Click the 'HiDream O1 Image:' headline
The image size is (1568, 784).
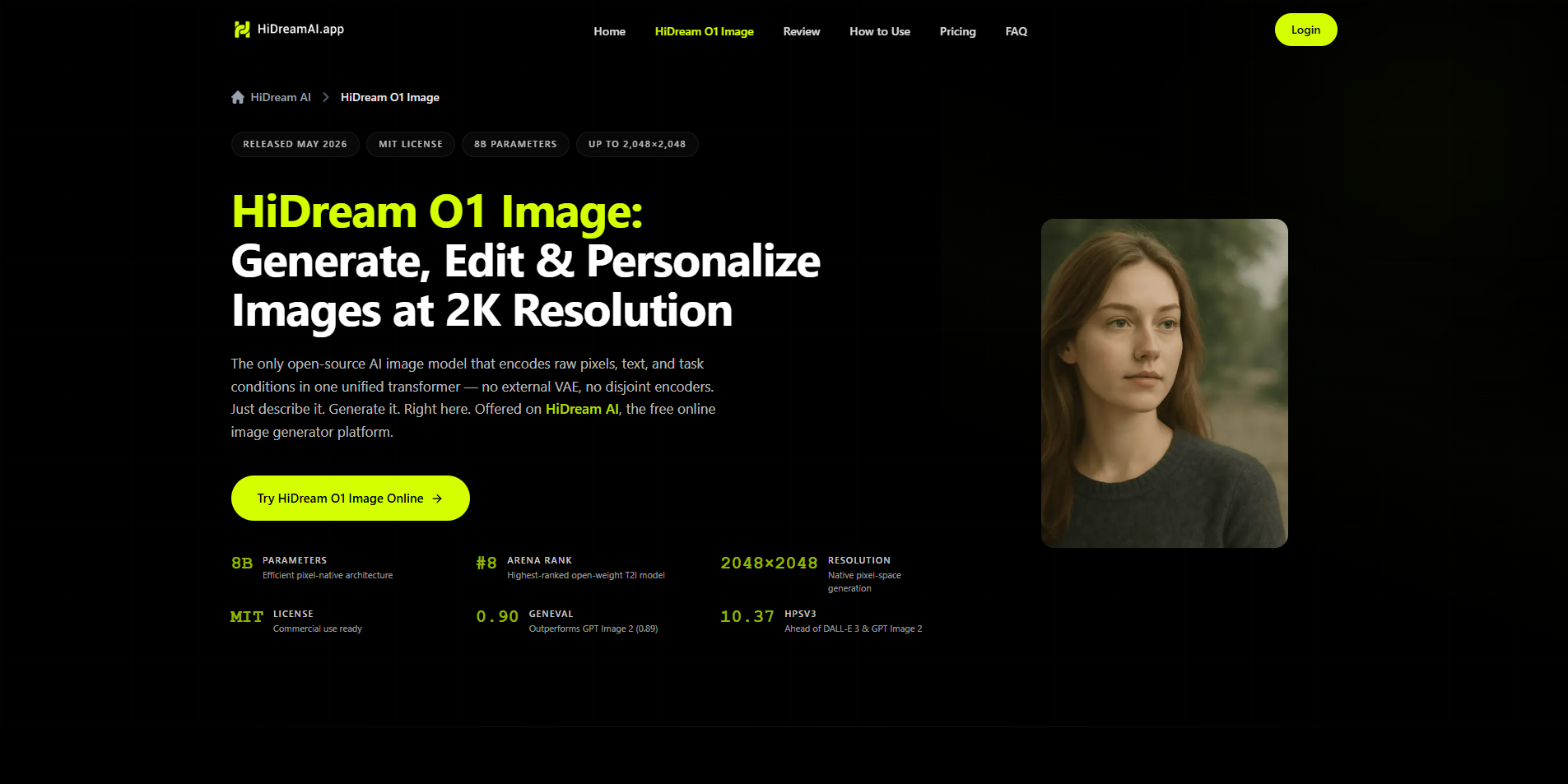click(x=437, y=212)
